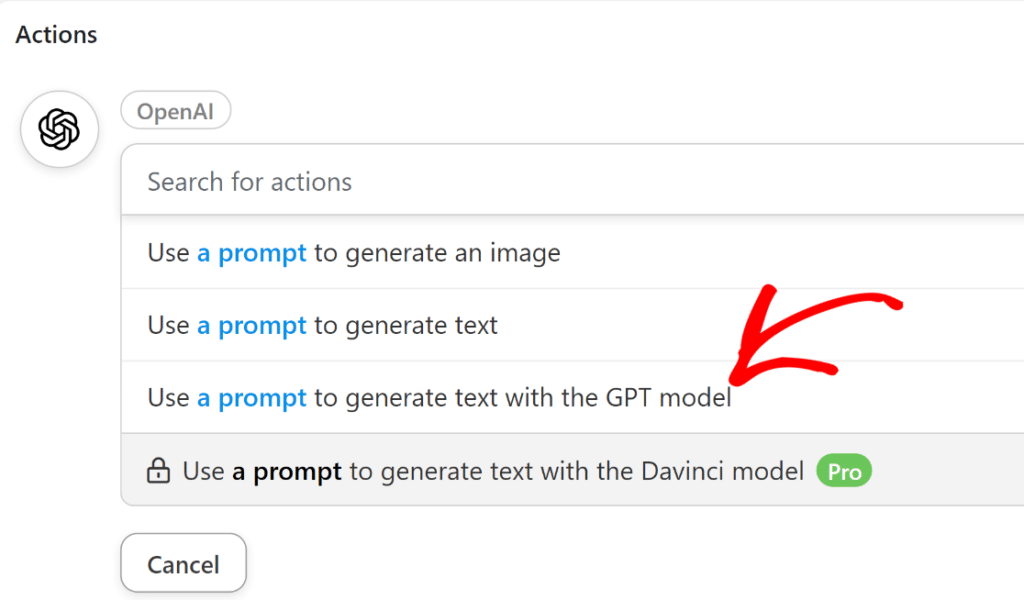
Task: Open the 'a prompt' link in the image action
Action: click(x=251, y=253)
